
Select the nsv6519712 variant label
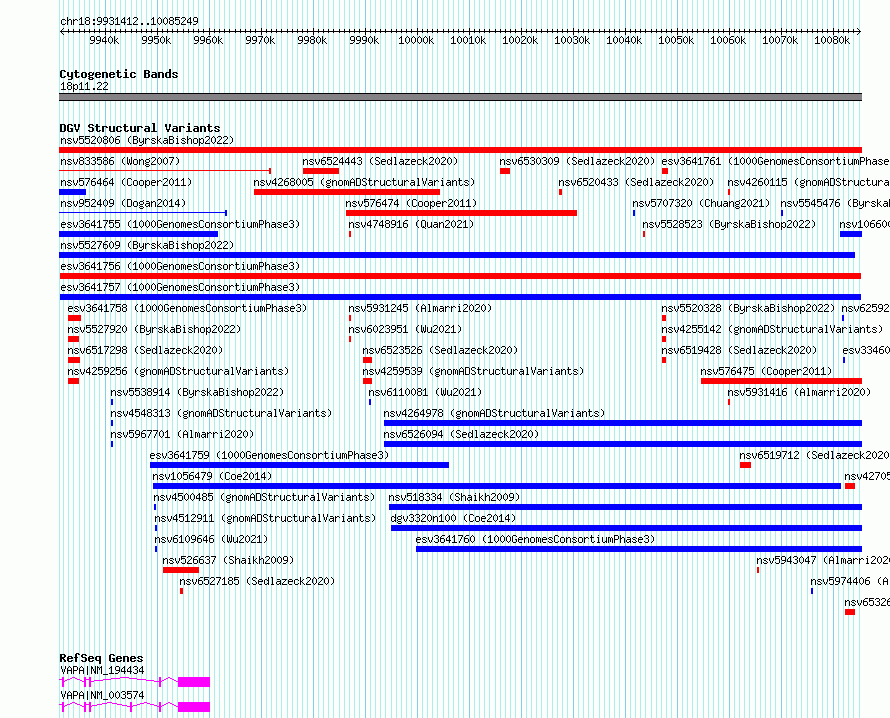point(815,455)
